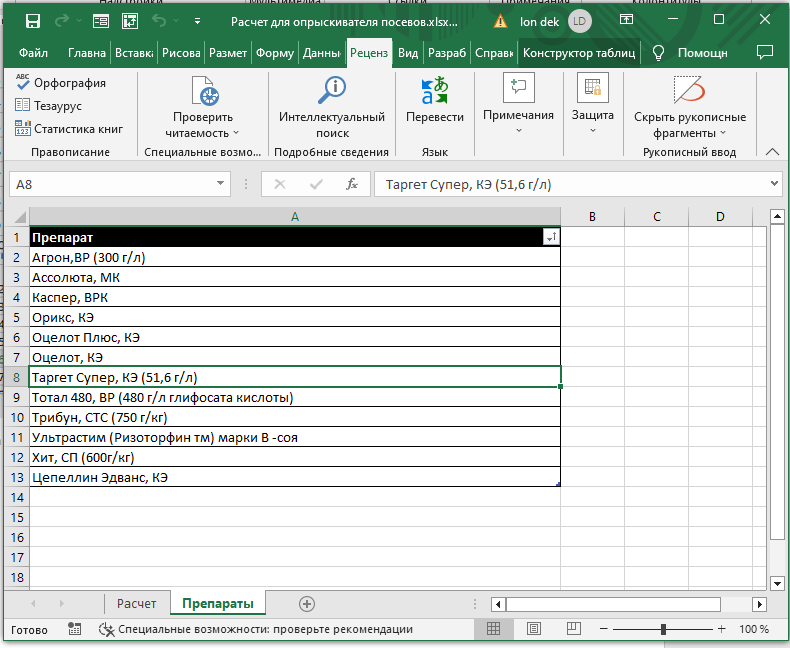Click the 100 % zoom level
The width and height of the screenshot is (790, 648).
754,629
